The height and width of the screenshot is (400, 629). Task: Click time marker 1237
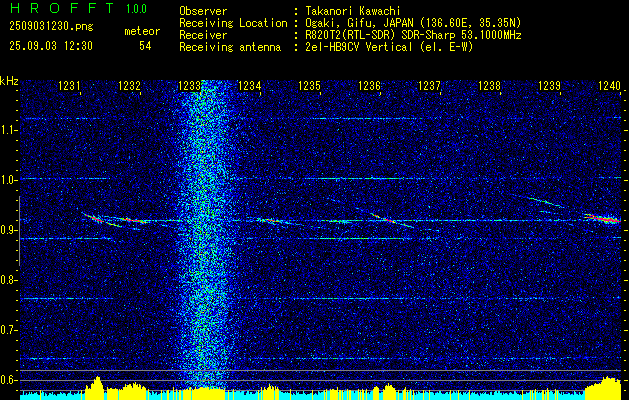click(429, 85)
